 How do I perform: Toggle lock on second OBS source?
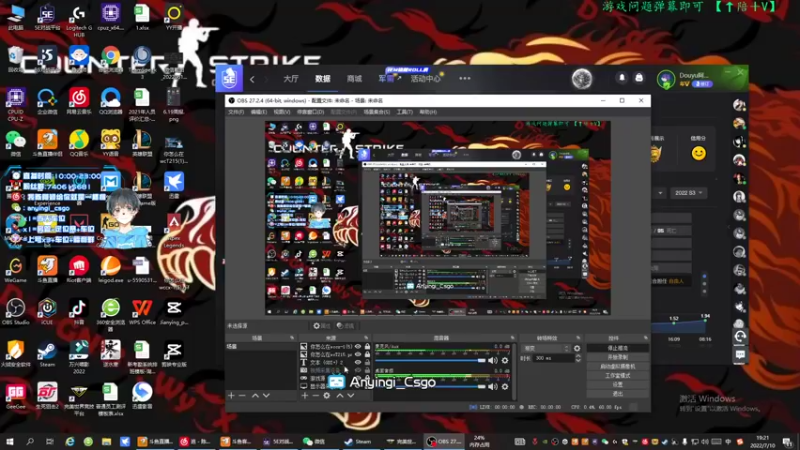point(367,355)
